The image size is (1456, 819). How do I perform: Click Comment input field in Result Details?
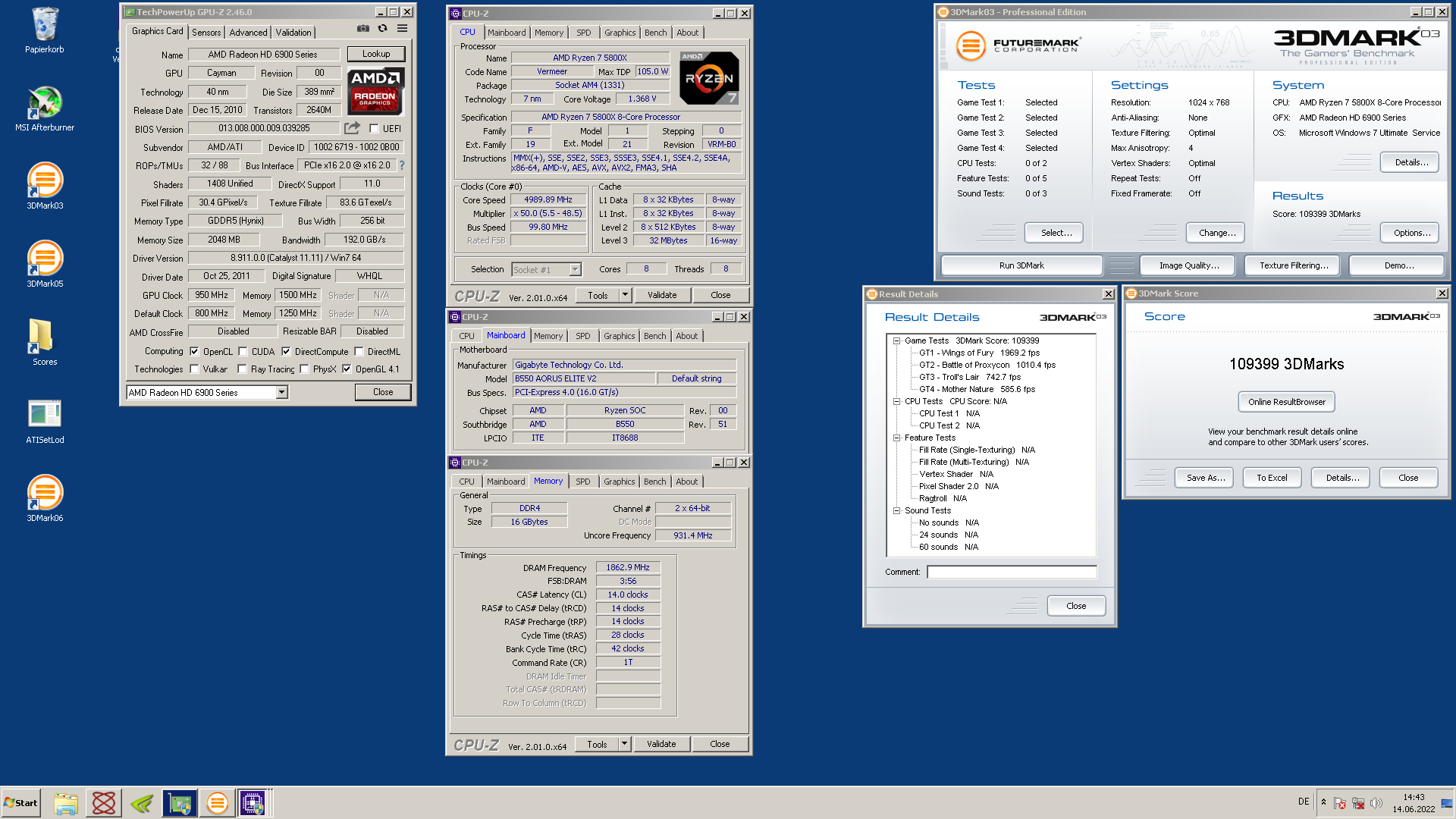click(x=1012, y=572)
